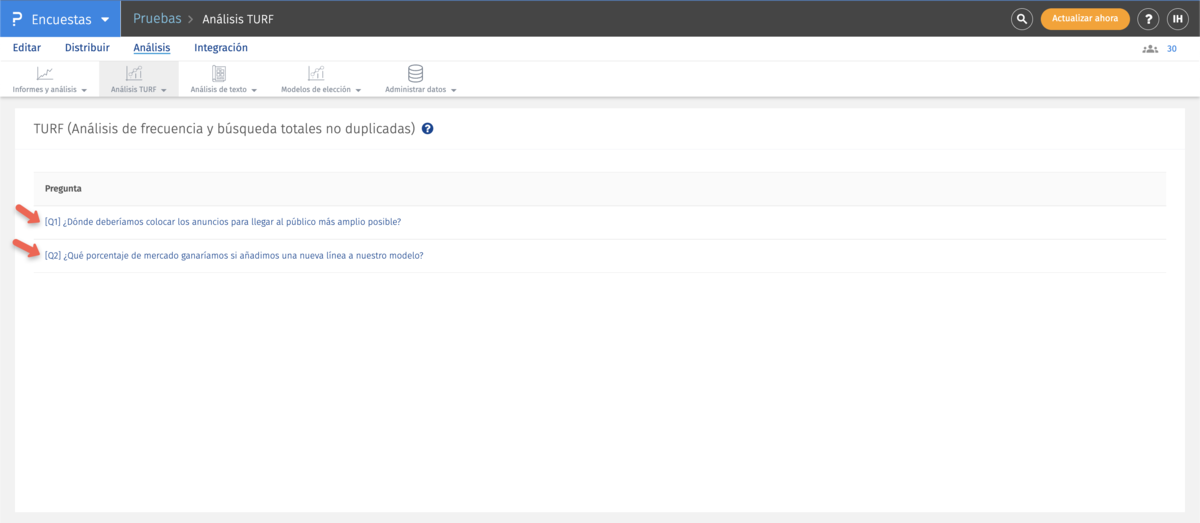Click the search magnifier icon

pyautogui.click(x=1021, y=19)
